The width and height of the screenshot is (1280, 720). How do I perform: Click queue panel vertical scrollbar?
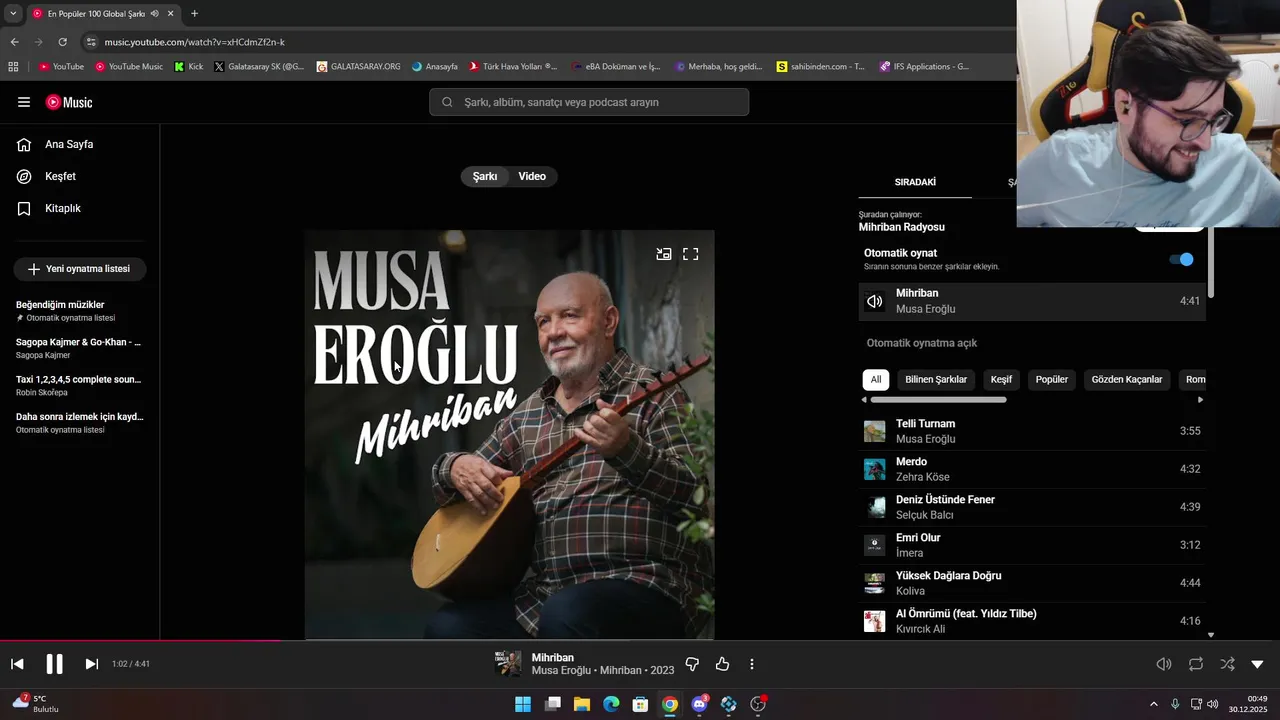[1211, 262]
